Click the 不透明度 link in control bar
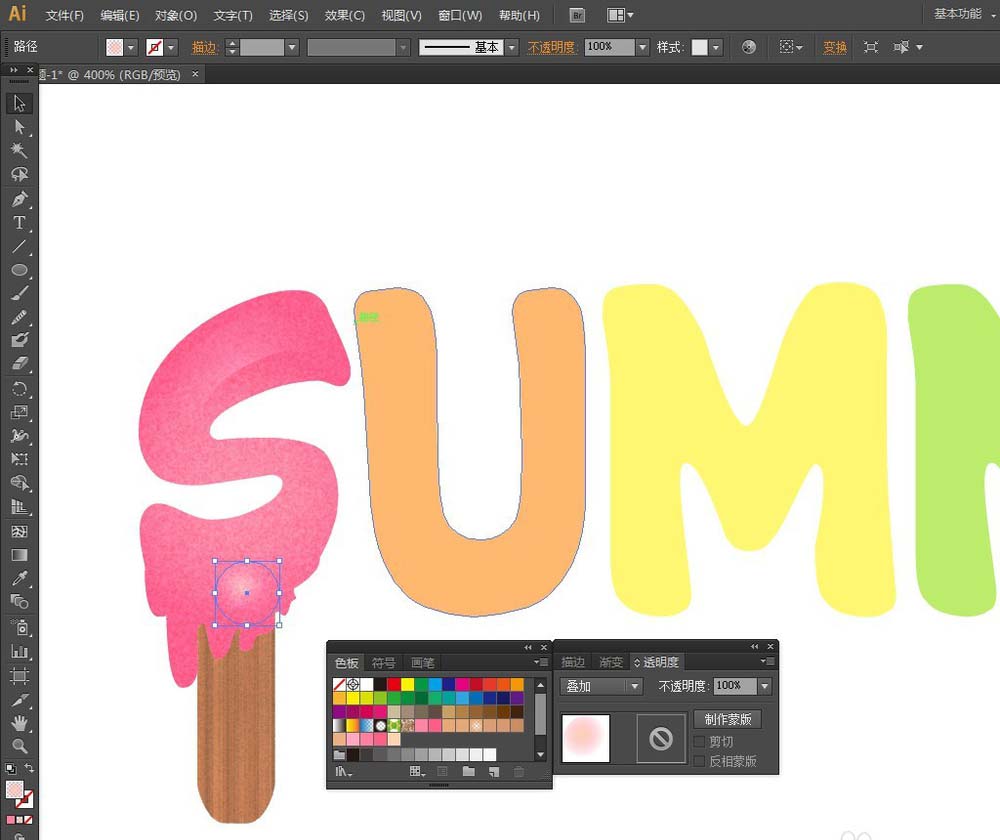 click(x=551, y=47)
